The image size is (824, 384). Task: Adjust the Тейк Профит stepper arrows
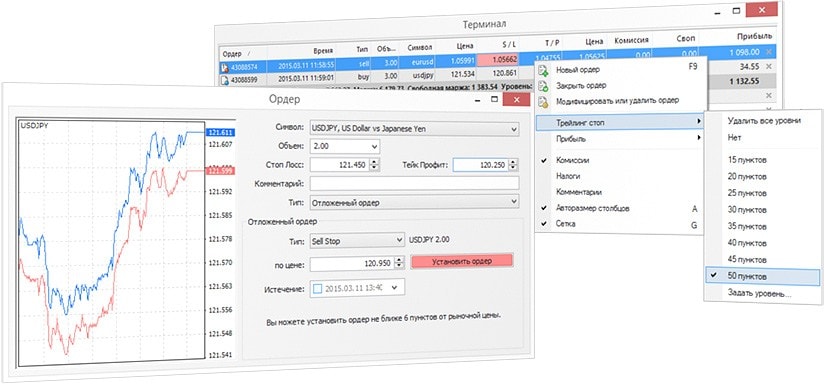point(513,165)
